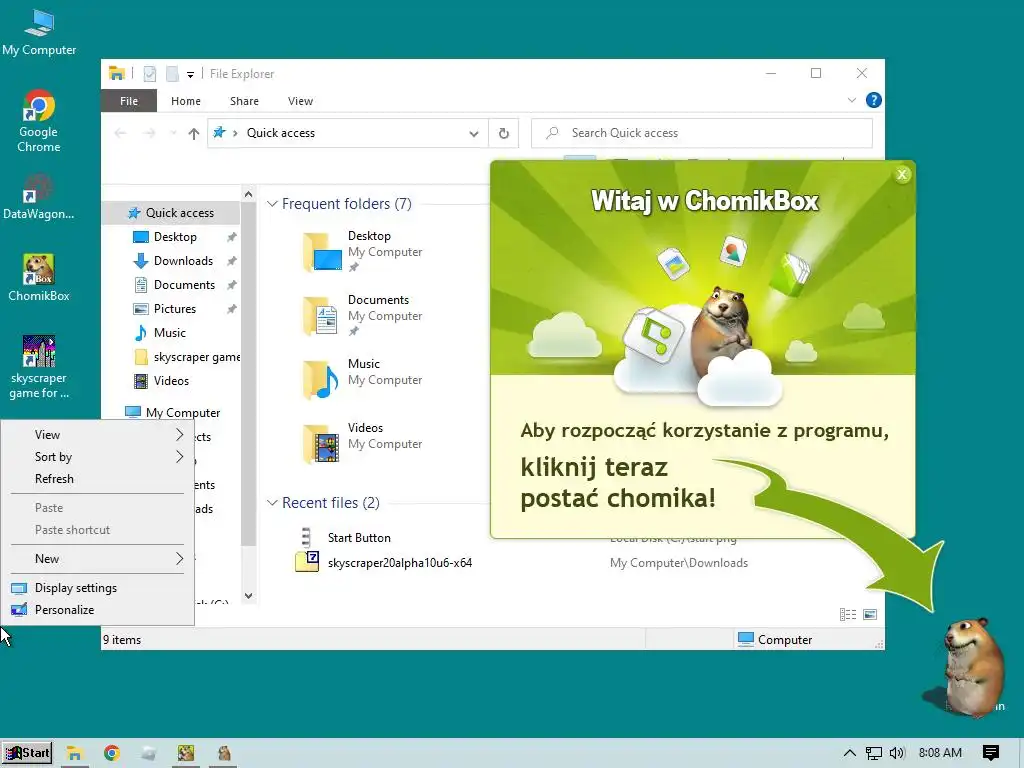Viewport: 1024px width, 768px height.
Task: Open the Sort by submenu
Action: [98, 457]
